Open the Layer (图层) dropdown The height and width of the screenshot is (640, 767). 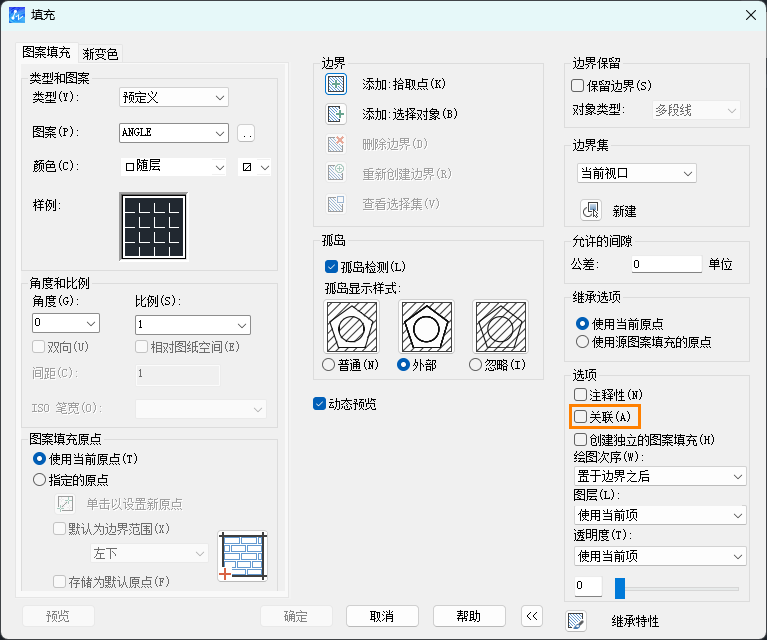[x=660, y=515]
